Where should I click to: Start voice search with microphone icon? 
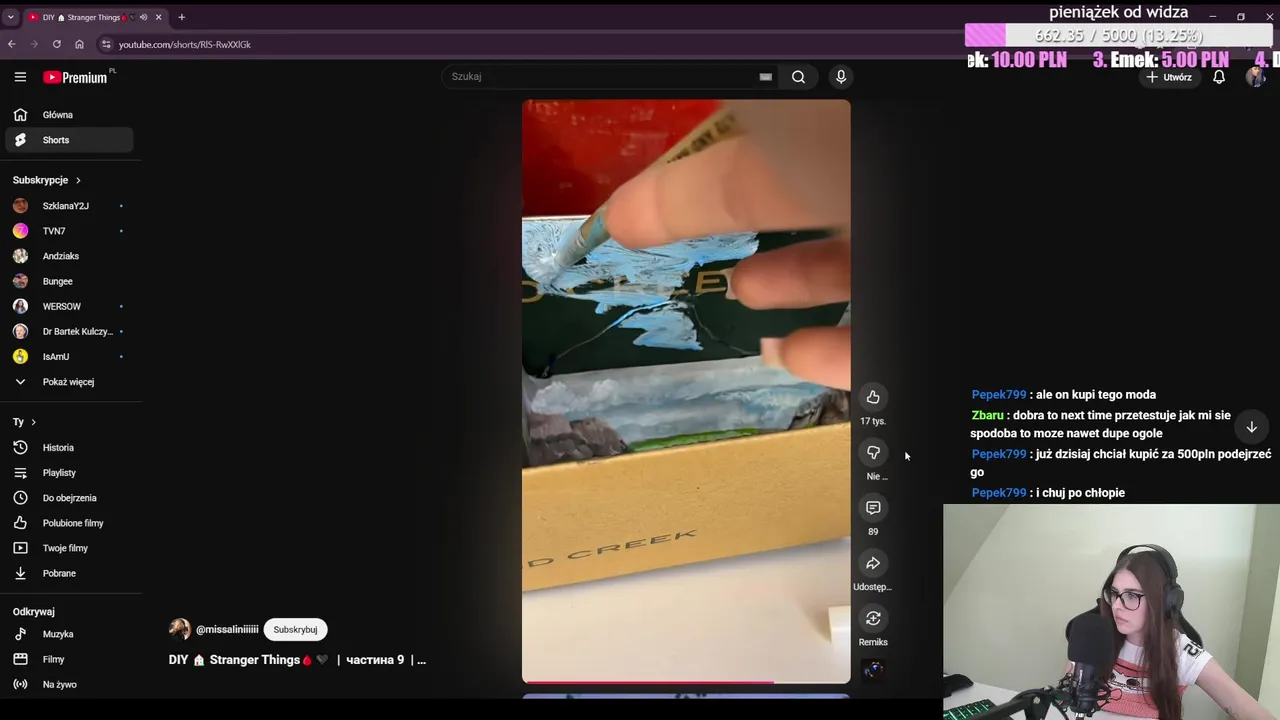pos(841,77)
